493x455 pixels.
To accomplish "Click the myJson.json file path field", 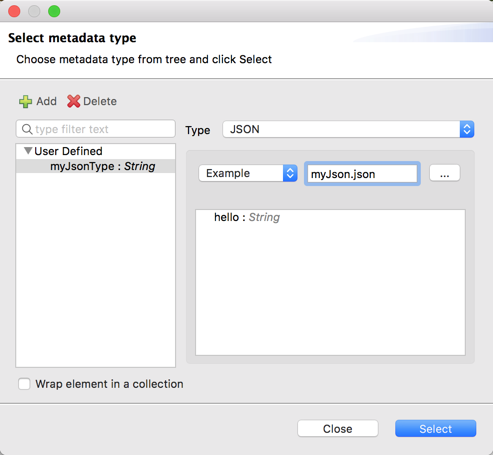I will coord(362,174).
